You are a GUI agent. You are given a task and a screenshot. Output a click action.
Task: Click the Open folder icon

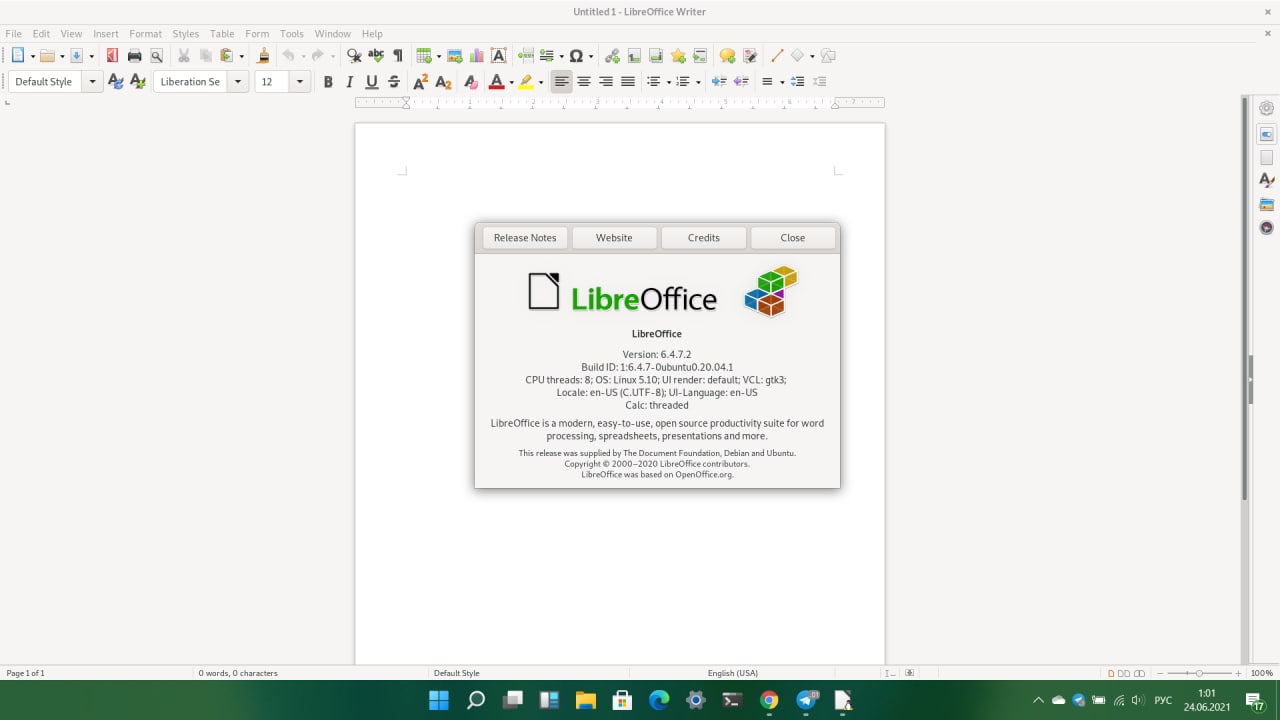tap(47, 56)
